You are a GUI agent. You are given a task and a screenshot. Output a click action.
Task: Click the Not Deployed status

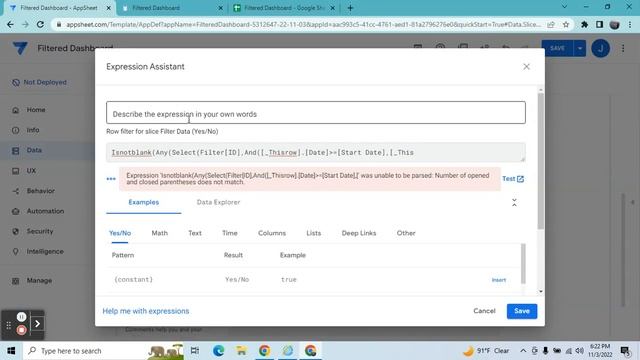pyautogui.click(x=39, y=82)
